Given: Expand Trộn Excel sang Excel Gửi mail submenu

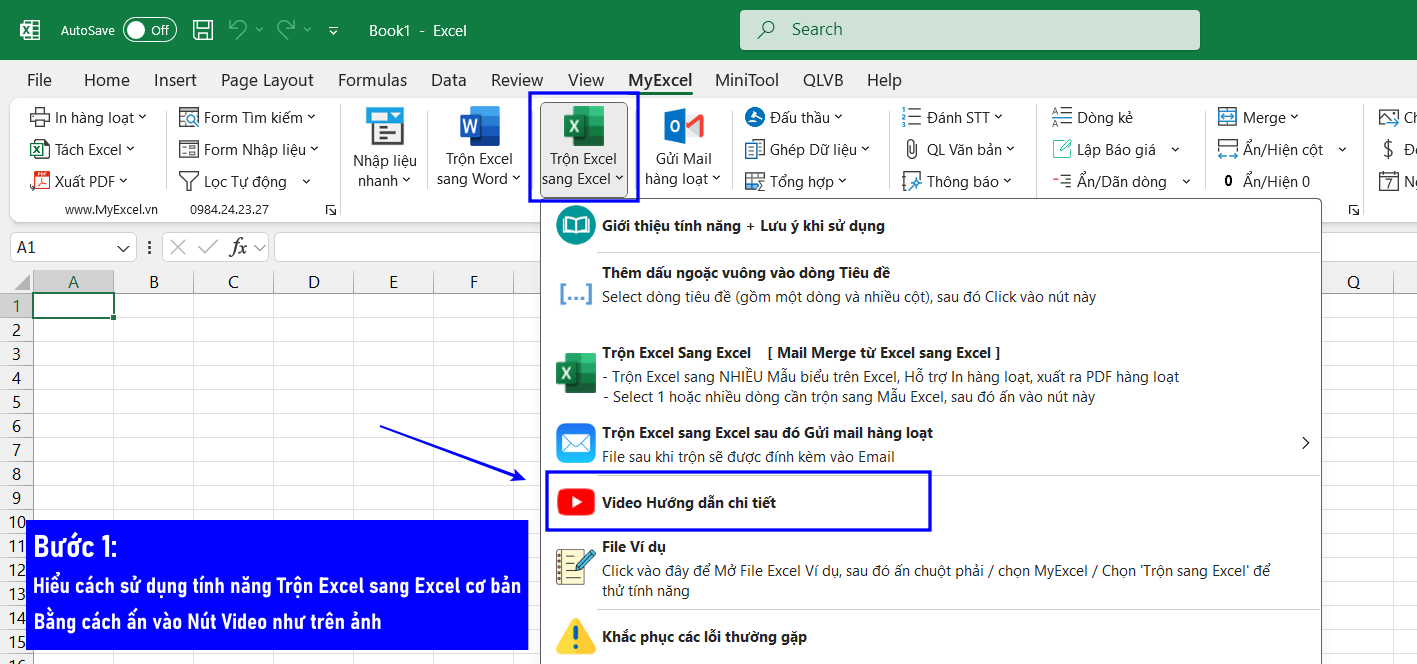Looking at the screenshot, I should click(1305, 442).
